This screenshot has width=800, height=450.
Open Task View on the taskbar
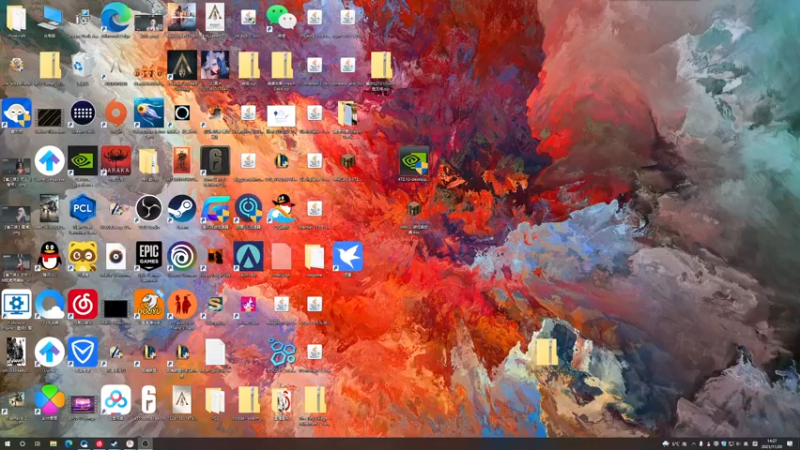(37, 444)
